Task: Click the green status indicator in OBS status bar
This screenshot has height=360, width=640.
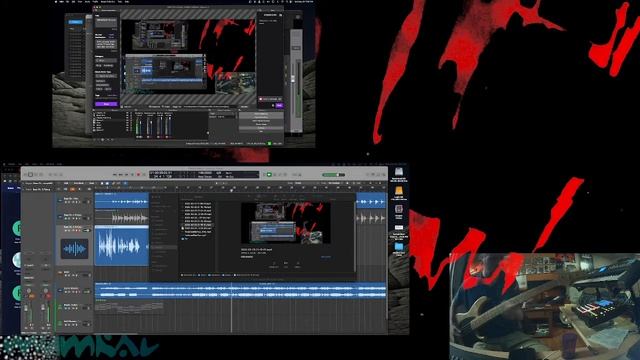Action: tap(269, 143)
